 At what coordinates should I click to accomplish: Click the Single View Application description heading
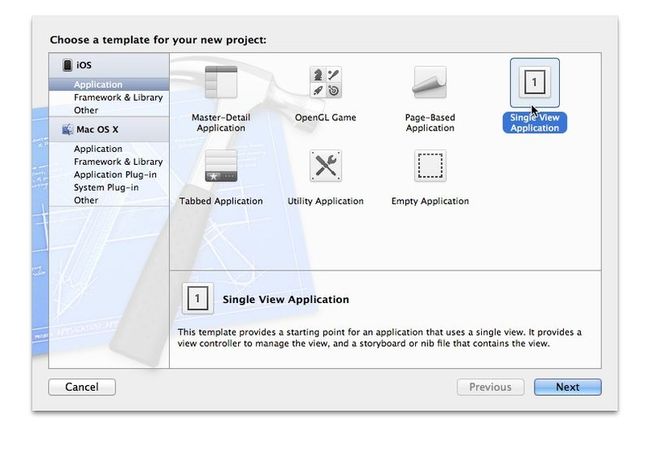tap(286, 299)
